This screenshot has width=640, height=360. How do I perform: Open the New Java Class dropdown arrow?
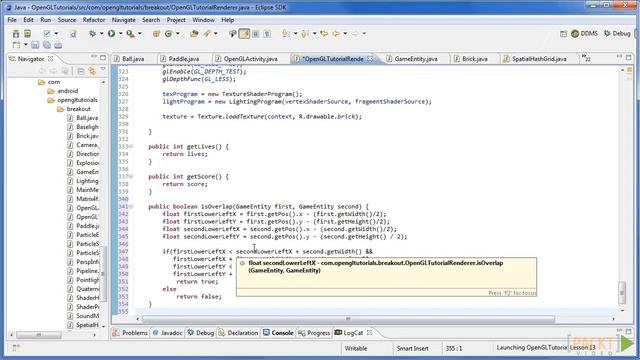click(x=178, y=34)
